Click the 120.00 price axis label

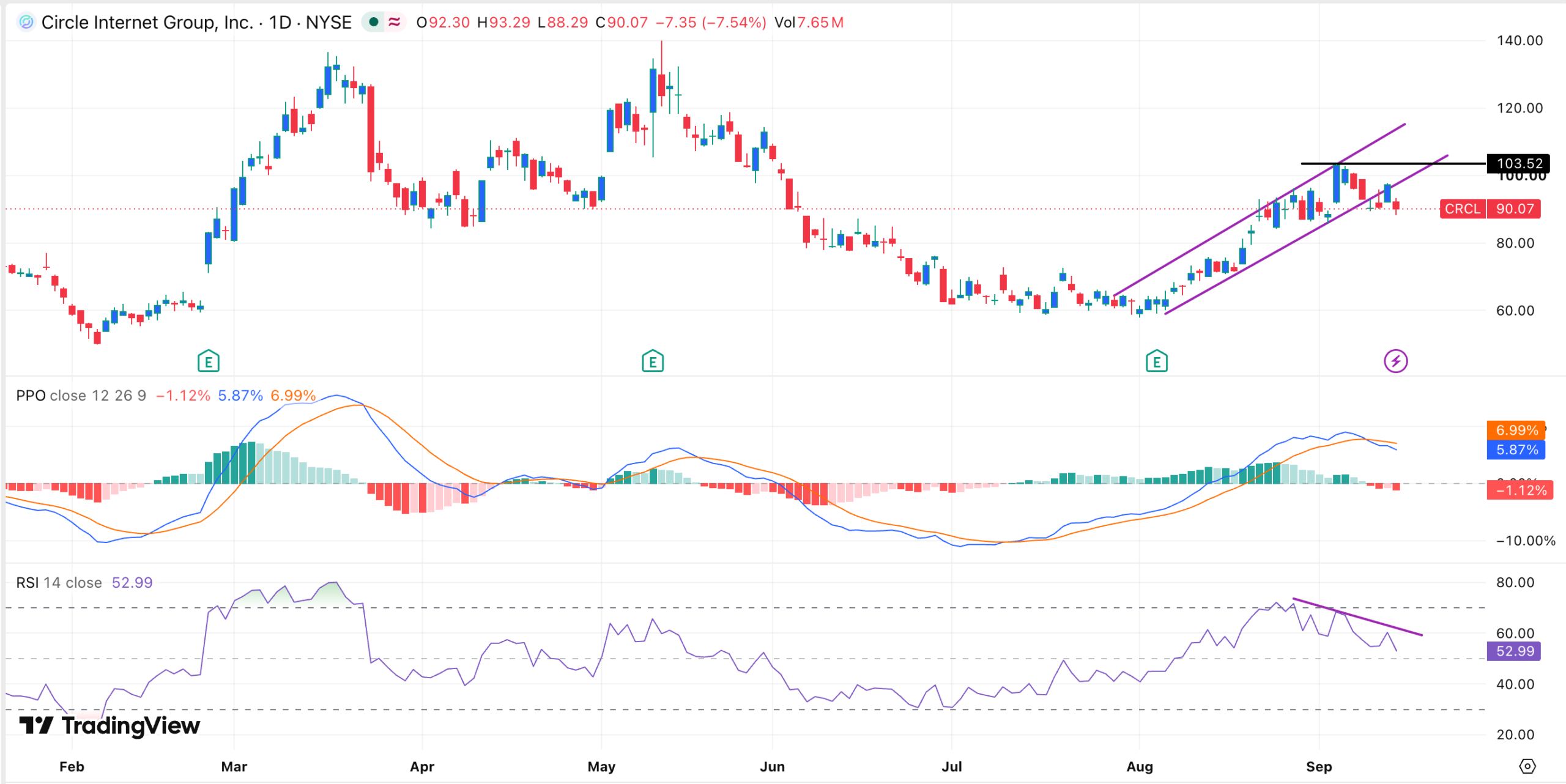[x=1520, y=108]
